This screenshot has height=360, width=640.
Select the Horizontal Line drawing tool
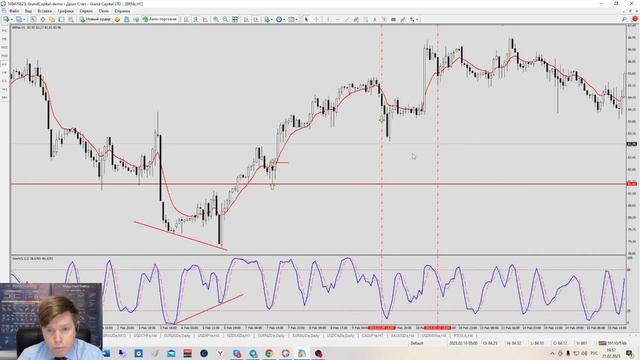pyautogui.click(x=338, y=19)
